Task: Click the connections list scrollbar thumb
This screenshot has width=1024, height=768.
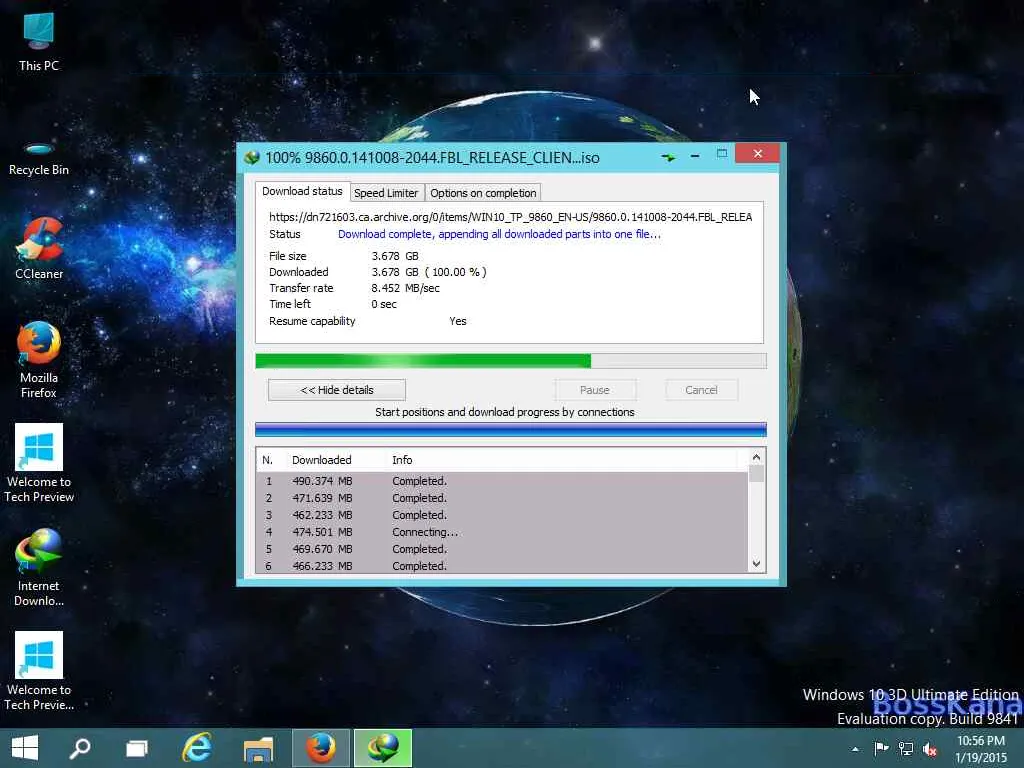Action: coord(756,473)
